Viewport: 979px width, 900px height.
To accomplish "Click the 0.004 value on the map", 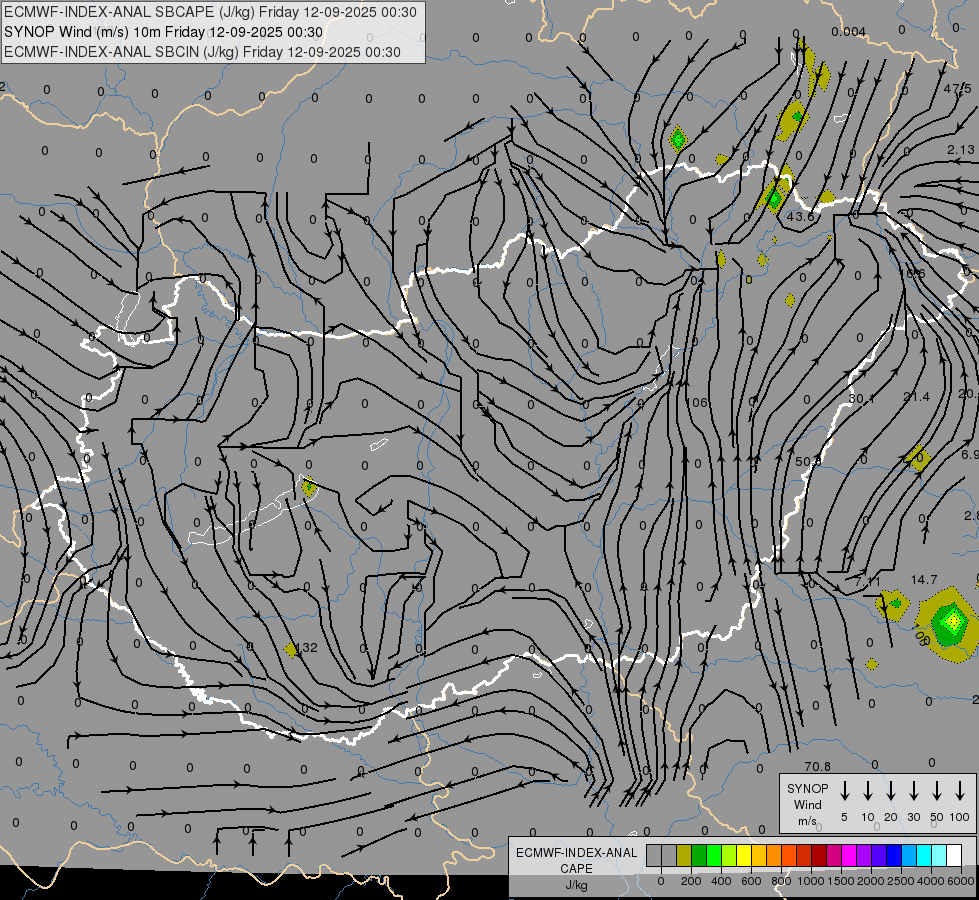I will [x=849, y=32].
